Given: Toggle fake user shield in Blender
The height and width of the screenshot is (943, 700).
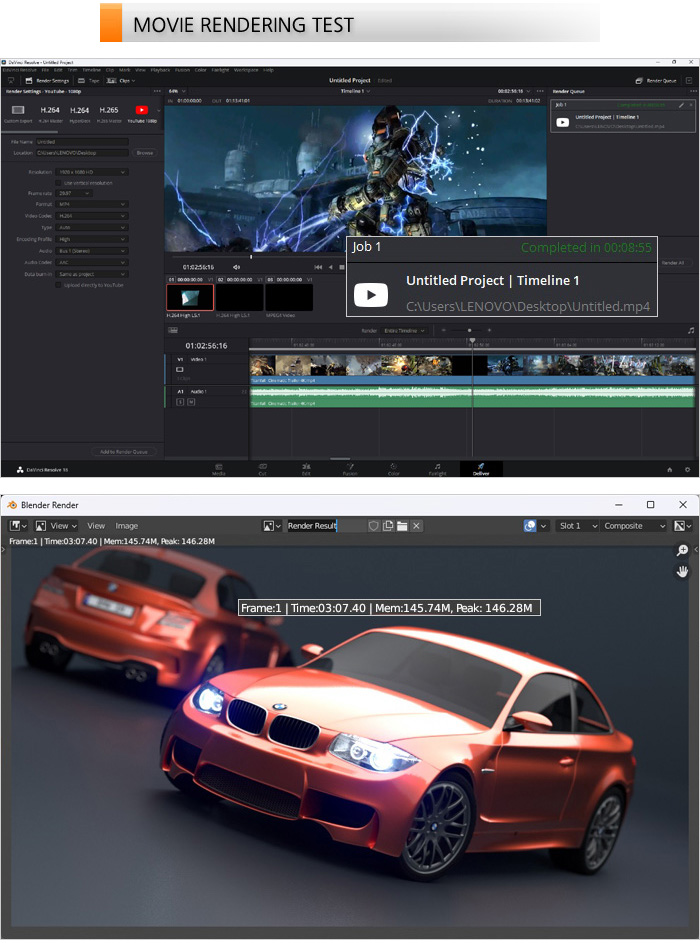Looking at the screenshot, I should point(373,526).
